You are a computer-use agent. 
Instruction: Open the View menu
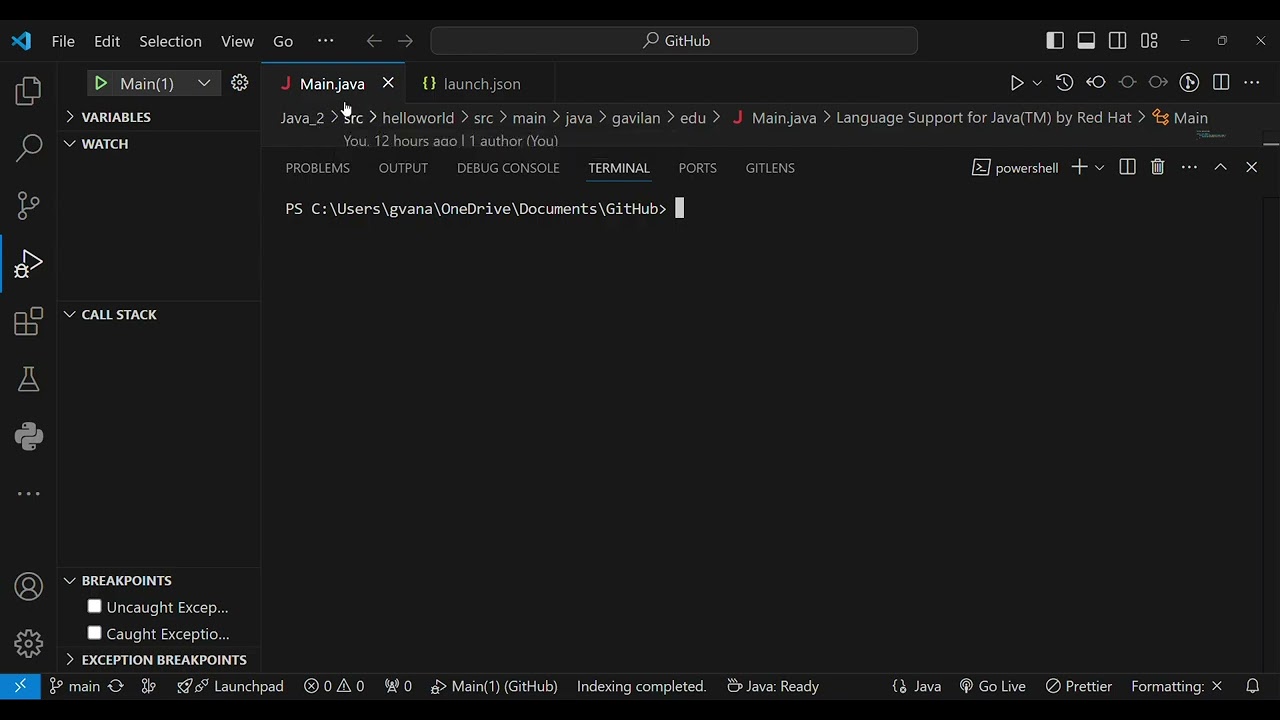click(237, 41)
